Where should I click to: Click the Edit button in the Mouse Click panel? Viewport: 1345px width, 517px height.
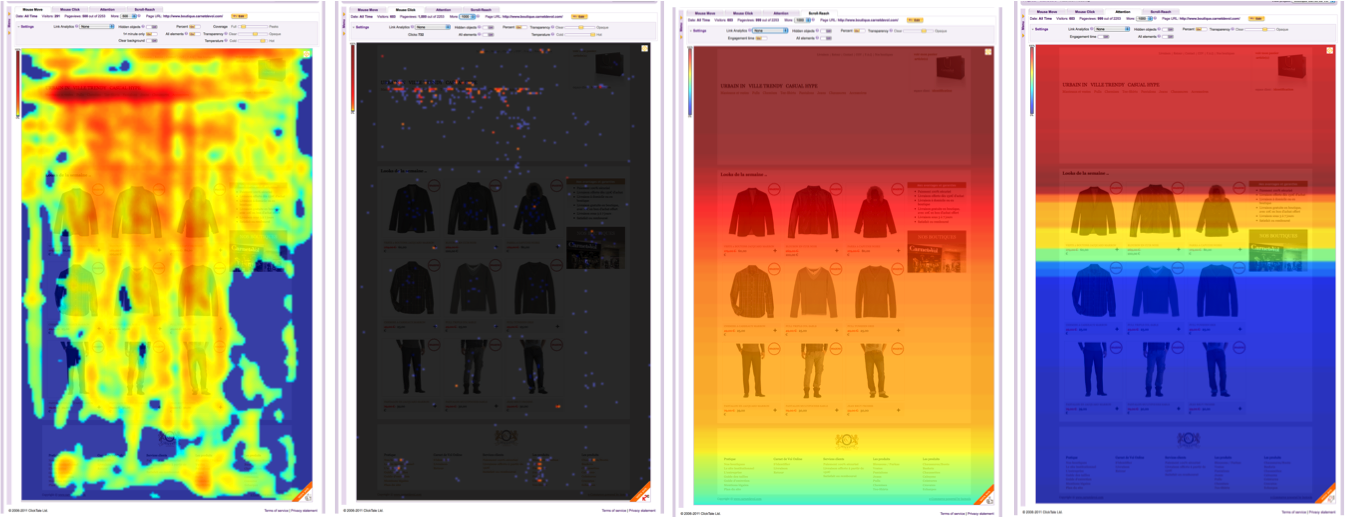[579, 16]
